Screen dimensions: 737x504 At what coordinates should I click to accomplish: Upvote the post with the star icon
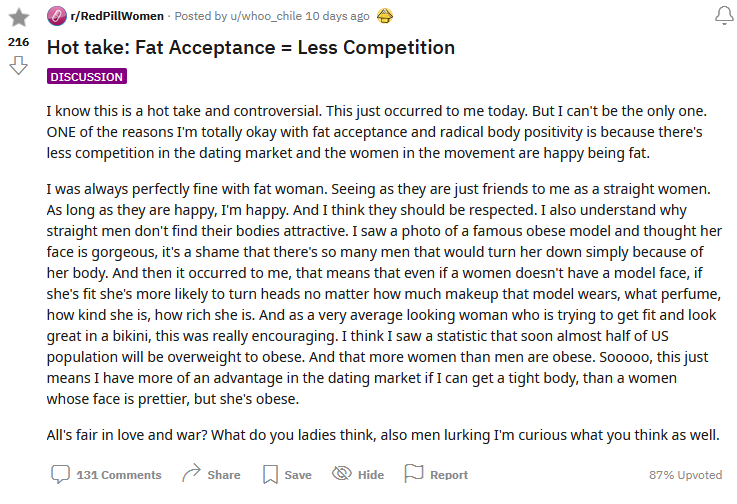coord(18,18)
